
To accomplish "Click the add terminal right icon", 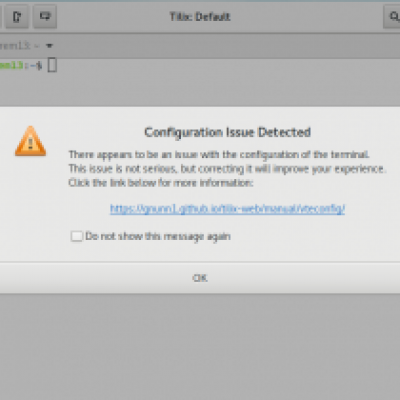I will point(17,16).
